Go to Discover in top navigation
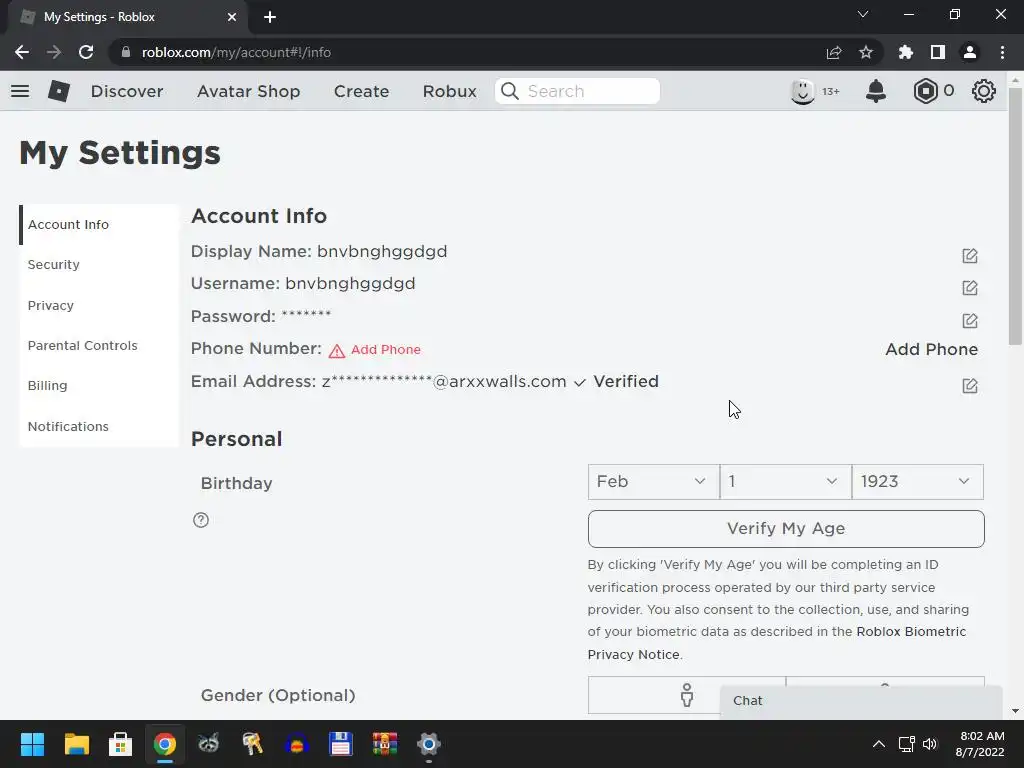The width and height of the screenshot is (1024, 768). (127, 91)
